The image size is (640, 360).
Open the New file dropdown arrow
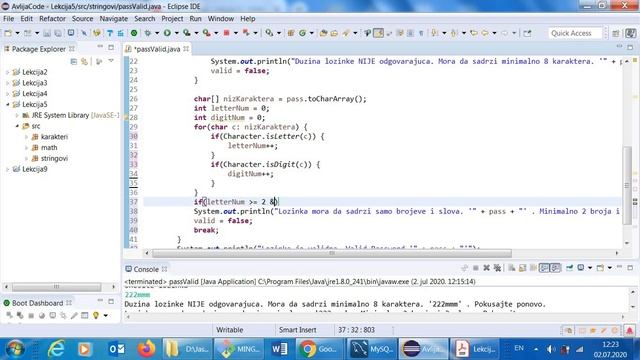[17, 33]
